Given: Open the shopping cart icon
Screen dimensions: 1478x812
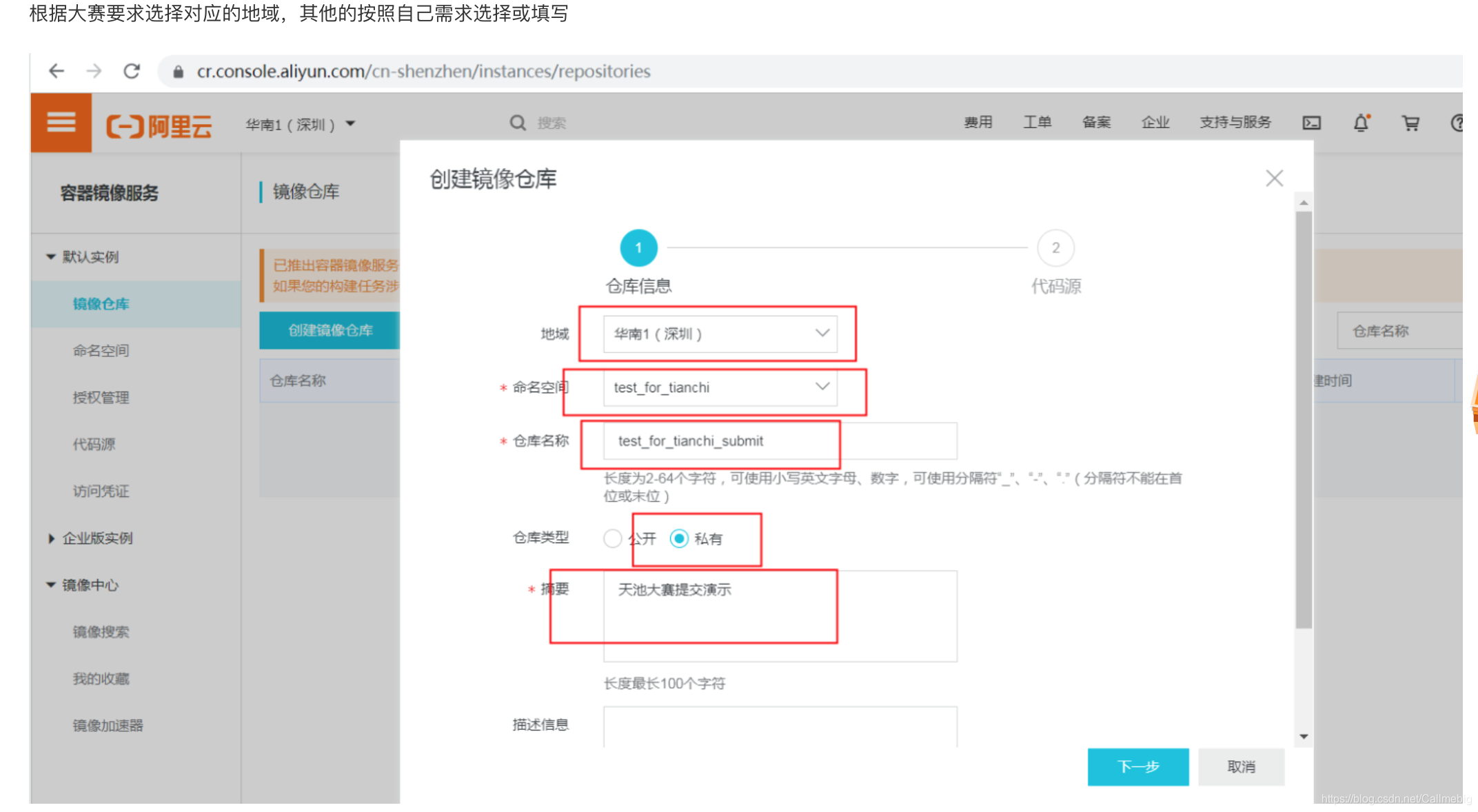Looking at the screenshot, I should (x=1410, y=123).
